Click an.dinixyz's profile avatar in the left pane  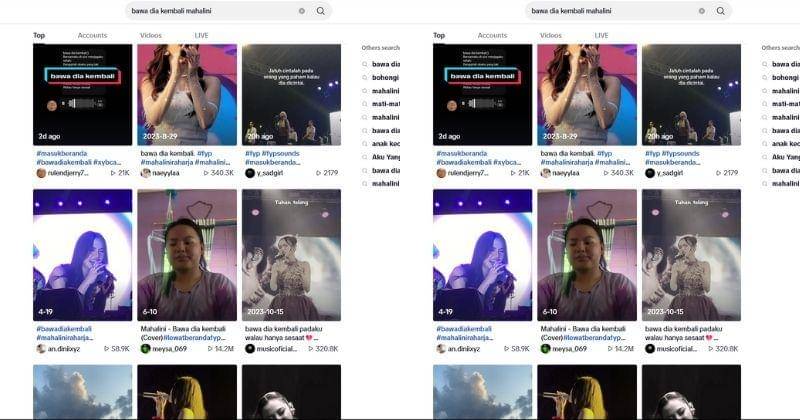(41, 349)
